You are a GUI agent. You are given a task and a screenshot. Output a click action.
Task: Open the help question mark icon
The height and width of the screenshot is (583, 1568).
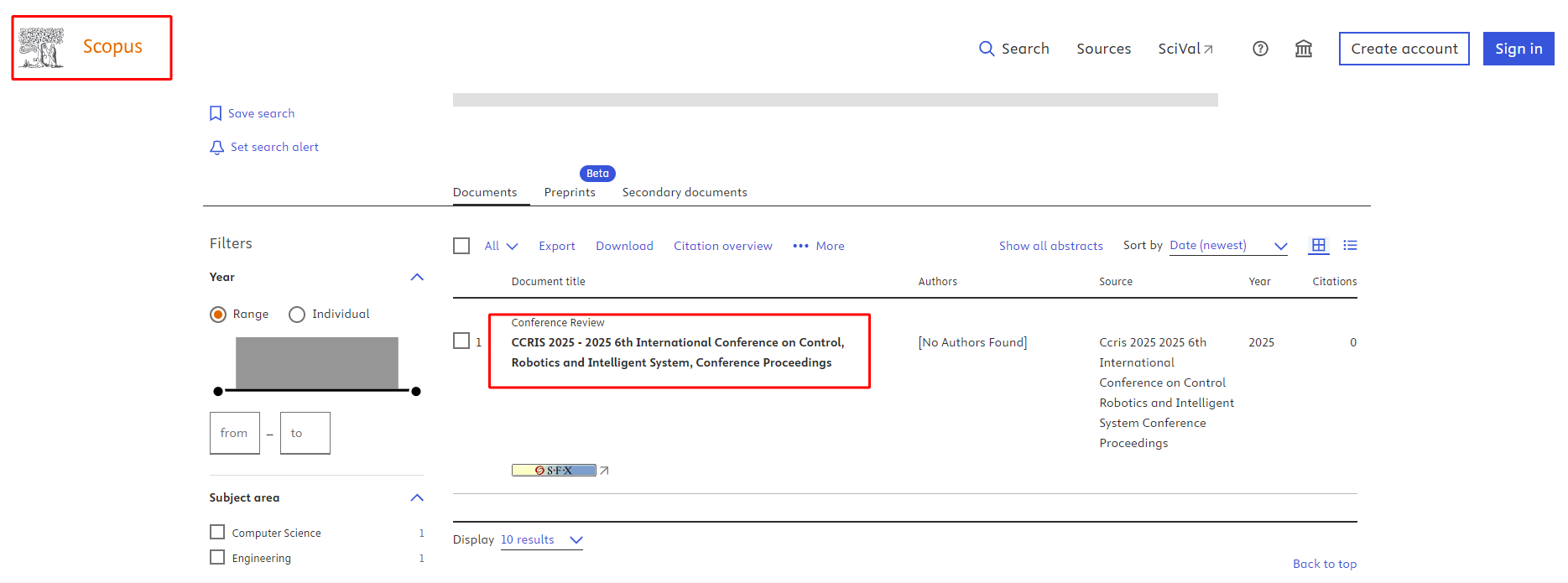[x=1260, y=49]
